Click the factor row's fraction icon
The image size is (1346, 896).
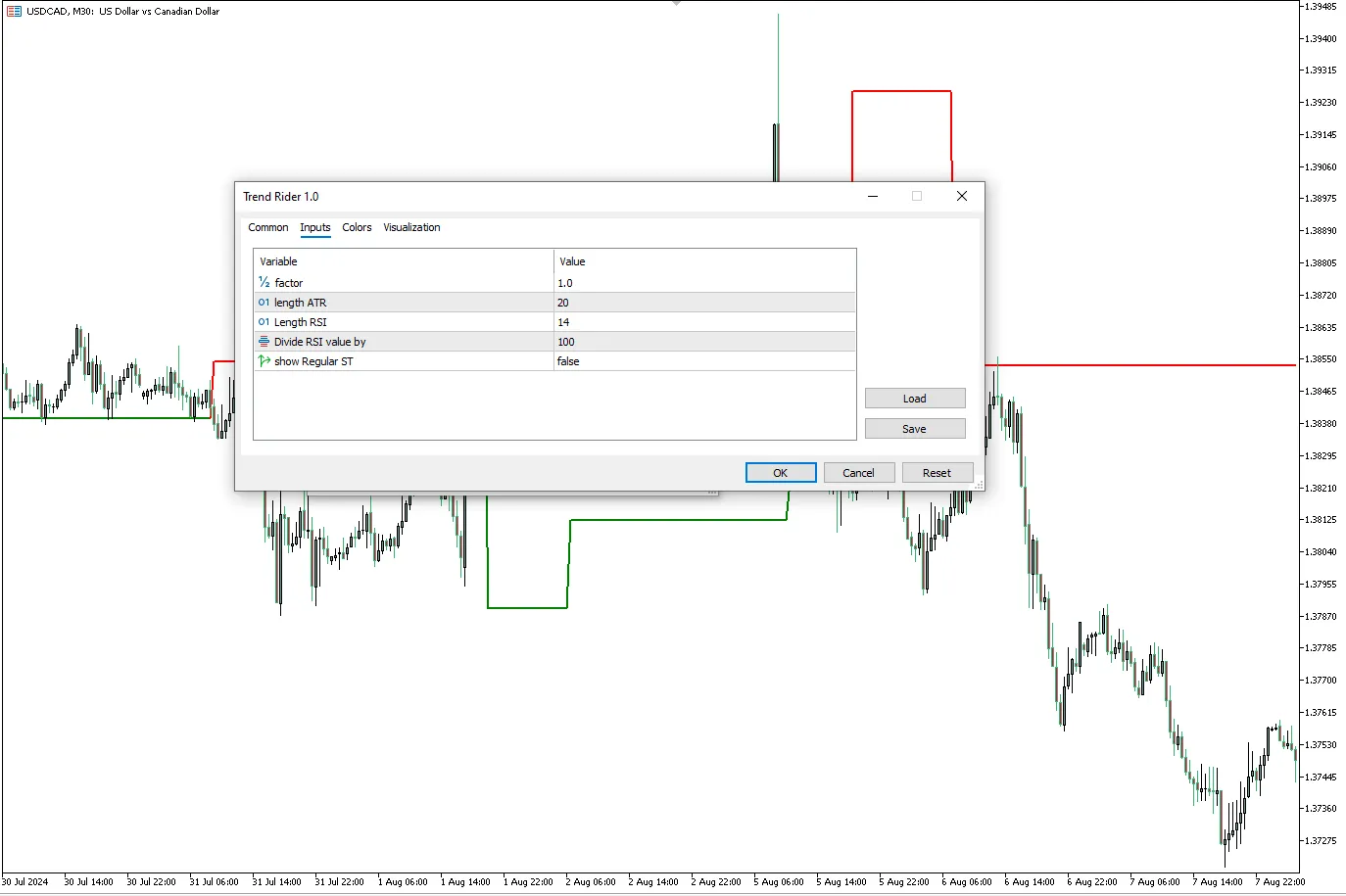[264, 282]
